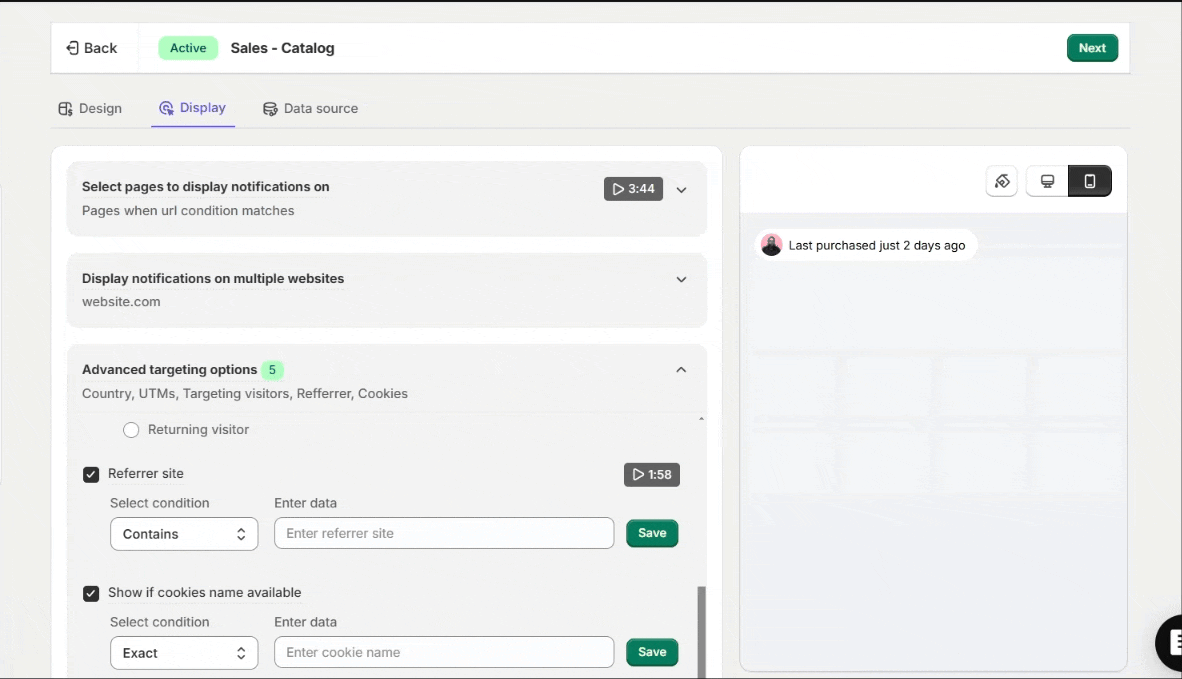This screenshot has height=679, width=1182.
Task: Switch preview to mobile view
Action: pyautogui.click(x=1090, y=181)
